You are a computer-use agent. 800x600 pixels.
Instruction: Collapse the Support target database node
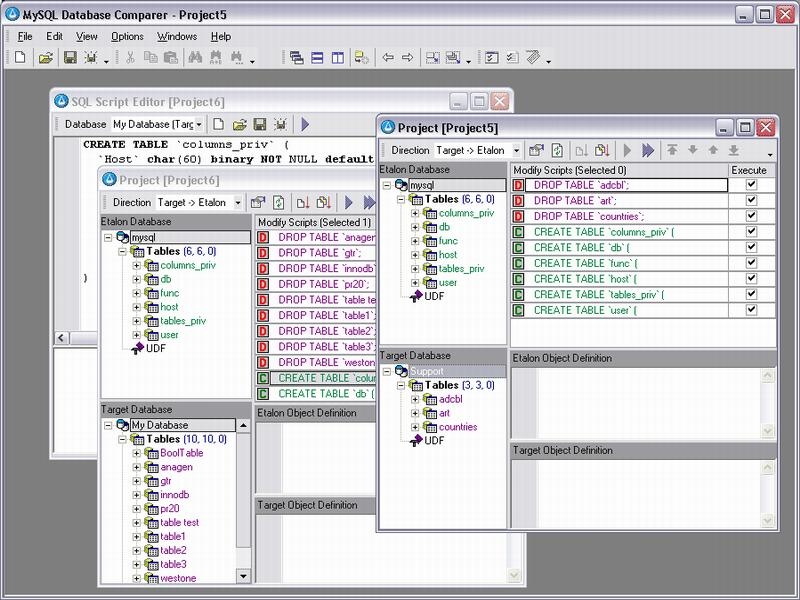387,371
